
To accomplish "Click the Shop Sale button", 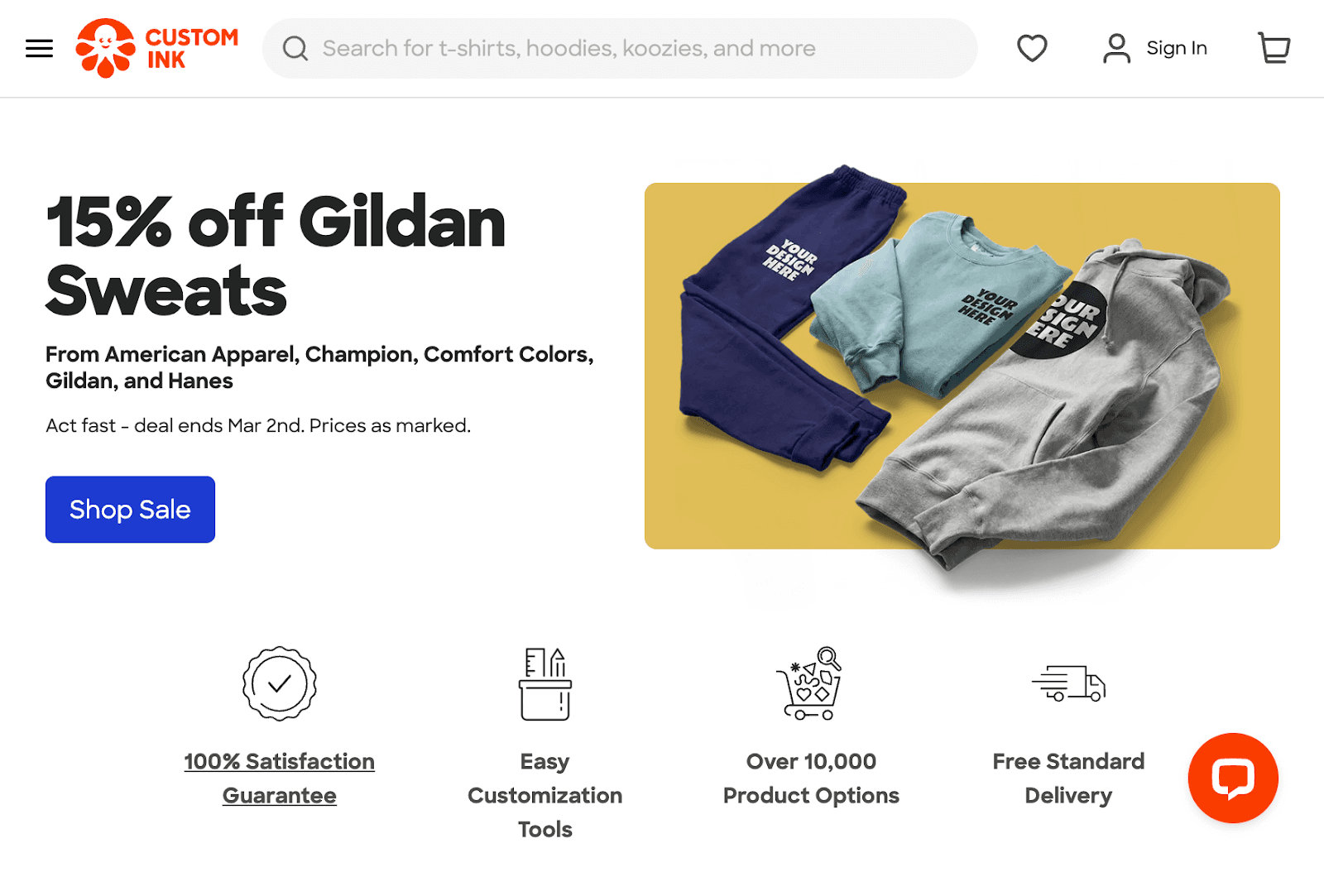I will coord(130,510).
